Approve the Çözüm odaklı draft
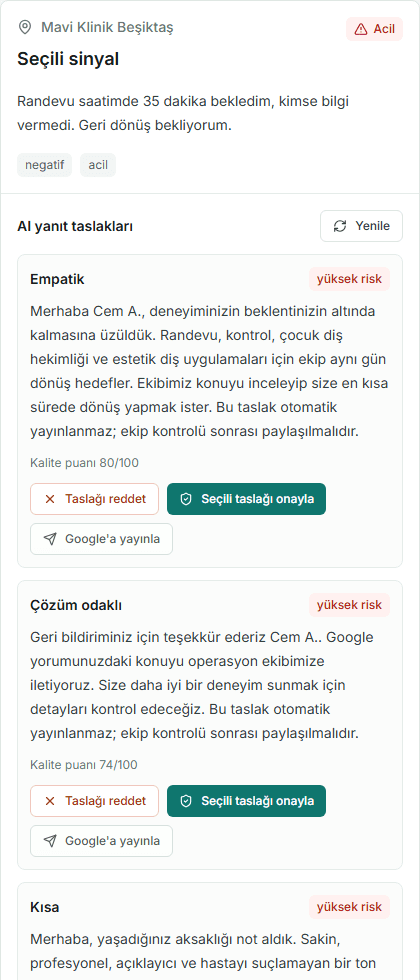420x980 pixels. click(246, 801)
